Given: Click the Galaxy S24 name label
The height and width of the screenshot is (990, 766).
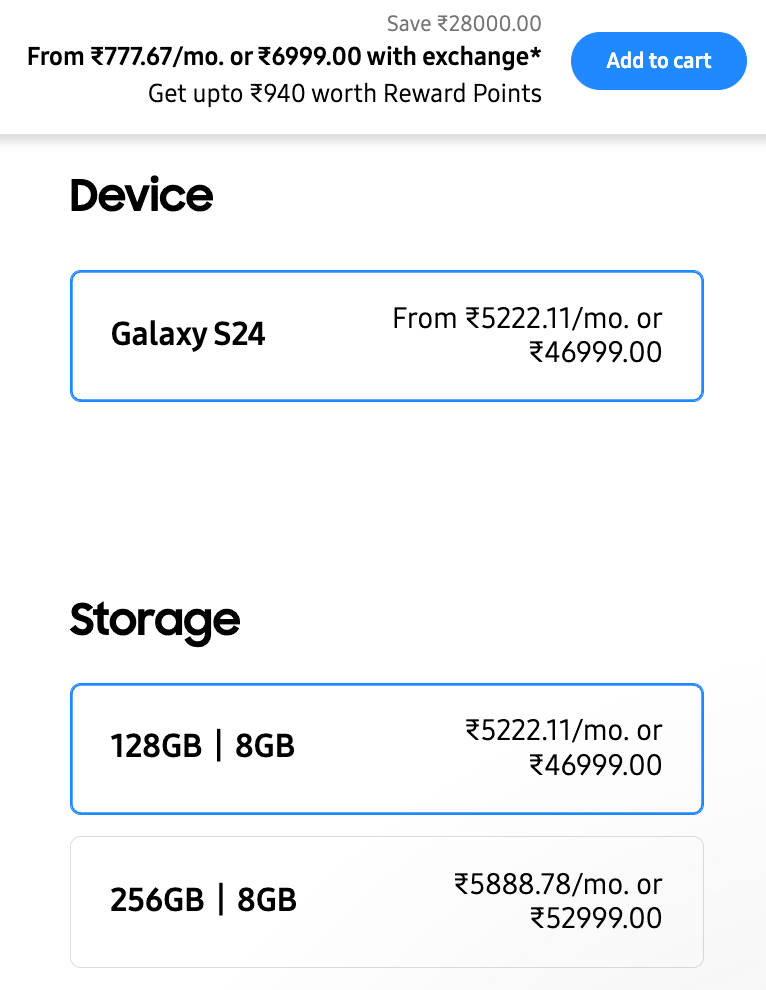Looking at the screenshot, I should pos(188,334).
